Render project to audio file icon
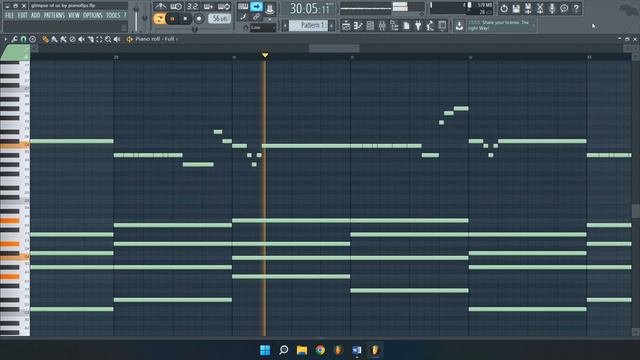The width and height of the screenshot is (640, 360). point(528,8)
